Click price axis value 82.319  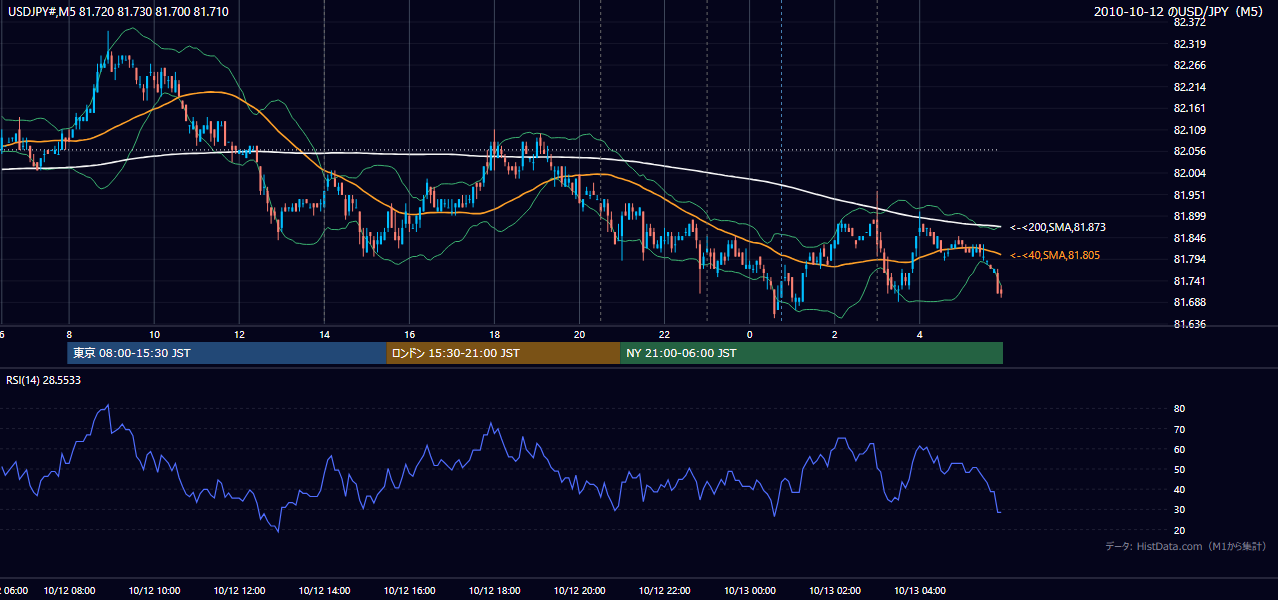pos(1189,44)
